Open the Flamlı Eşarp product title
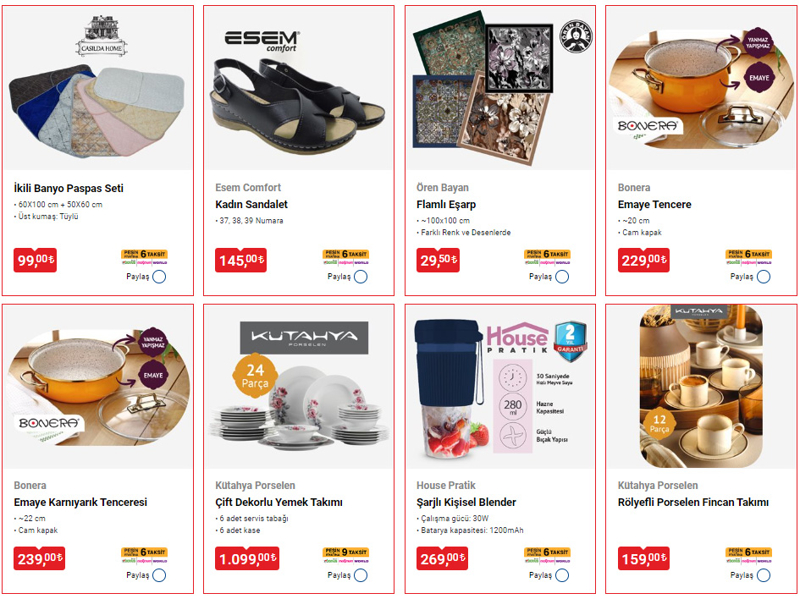 click(x=446, y=205)
